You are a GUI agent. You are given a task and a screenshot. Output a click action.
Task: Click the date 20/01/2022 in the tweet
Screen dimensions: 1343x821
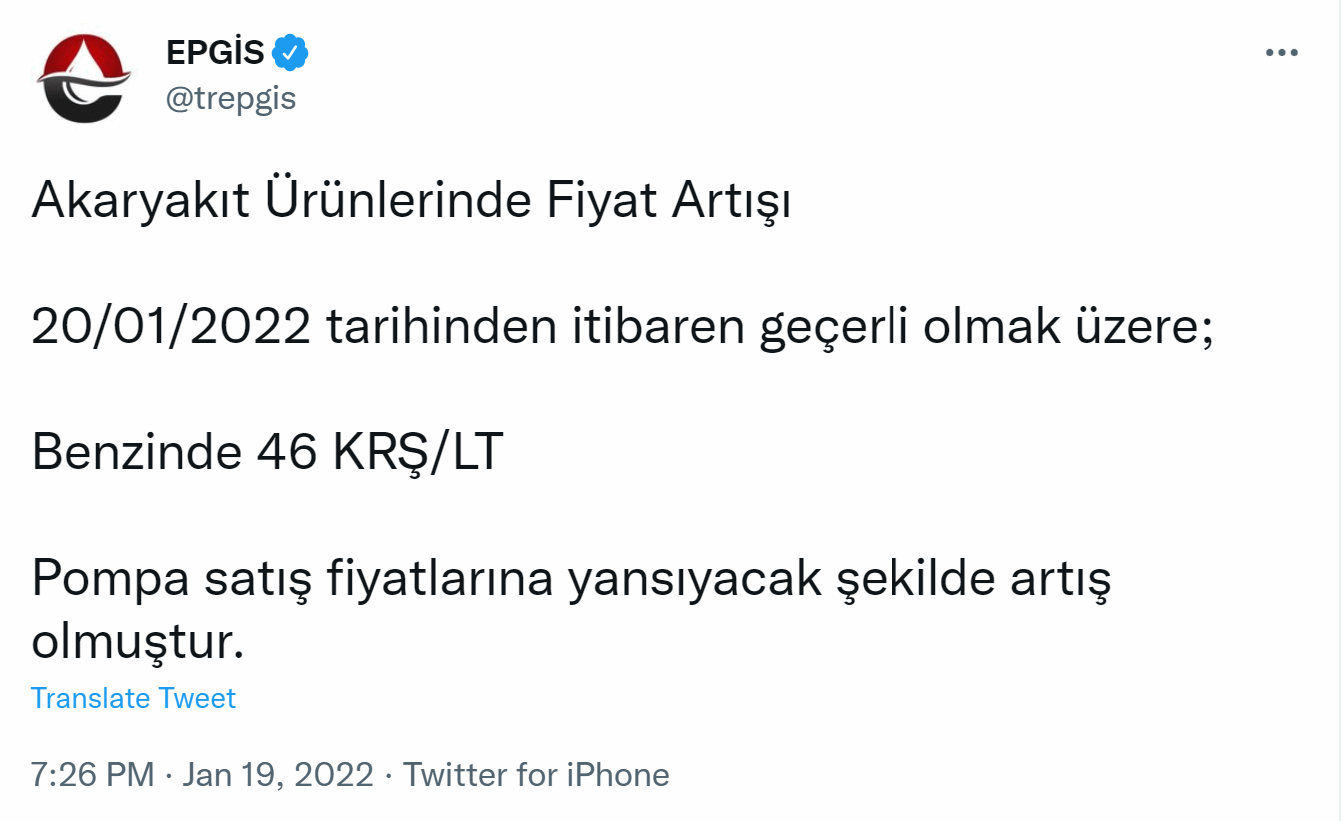(x=171, y=328)
